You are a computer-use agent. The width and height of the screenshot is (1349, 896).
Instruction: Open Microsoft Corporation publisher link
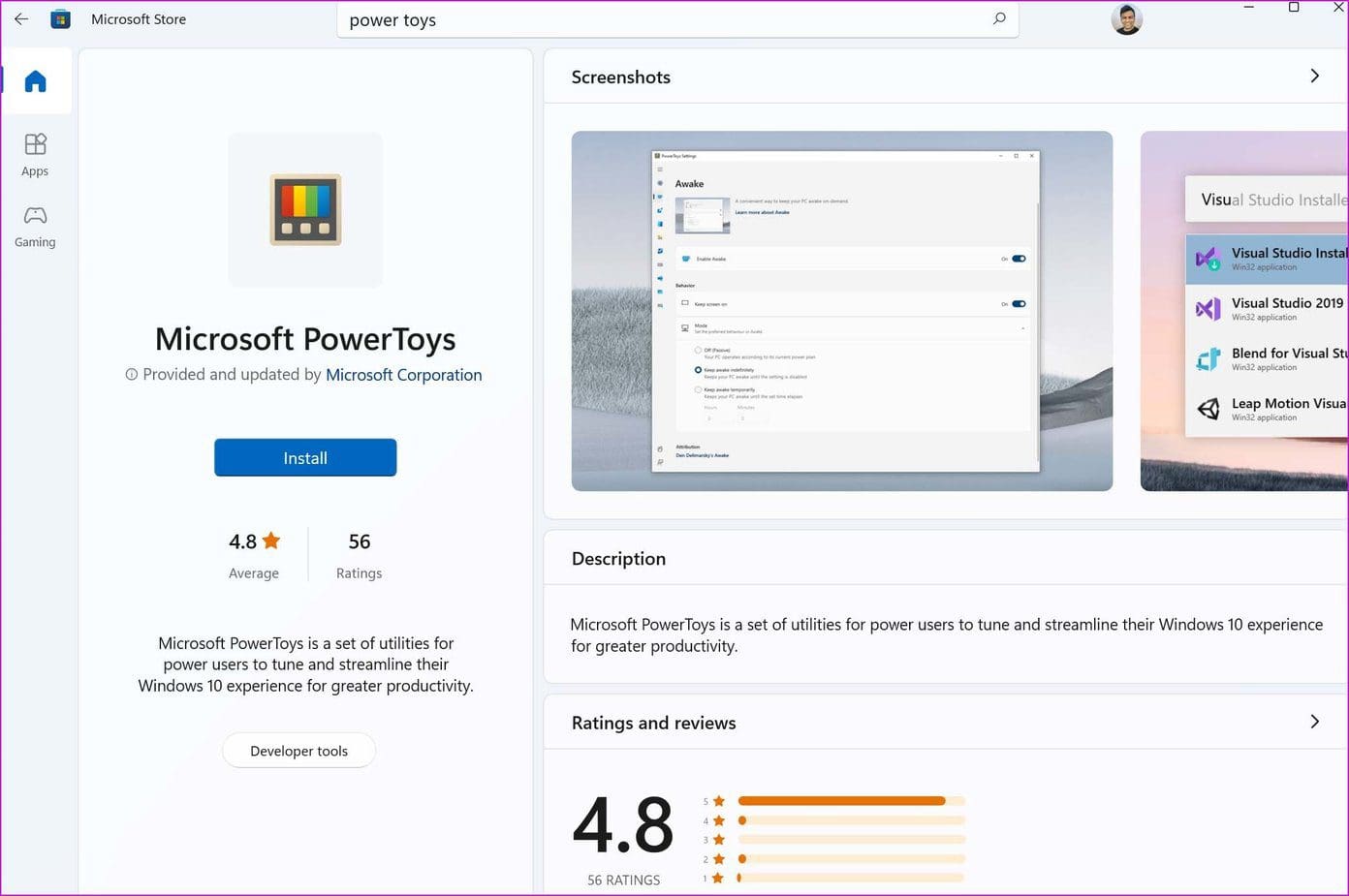pos(403,375)
